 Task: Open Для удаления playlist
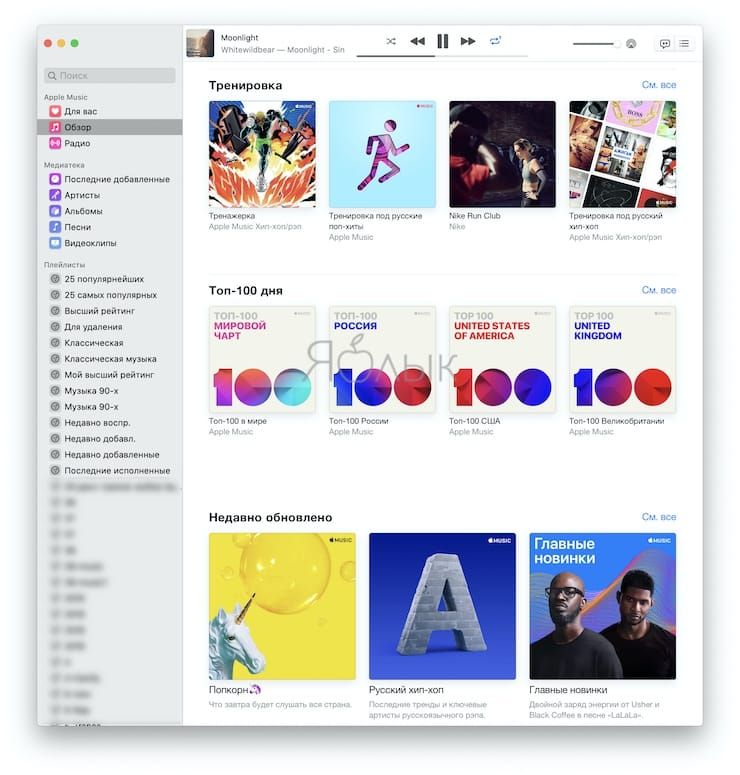click(x=110, y=327)
